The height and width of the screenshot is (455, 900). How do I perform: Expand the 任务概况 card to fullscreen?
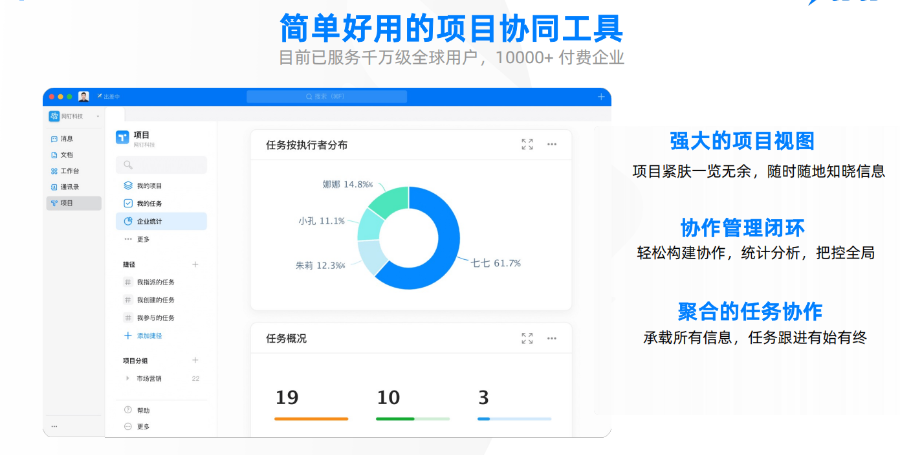(527, 339)
